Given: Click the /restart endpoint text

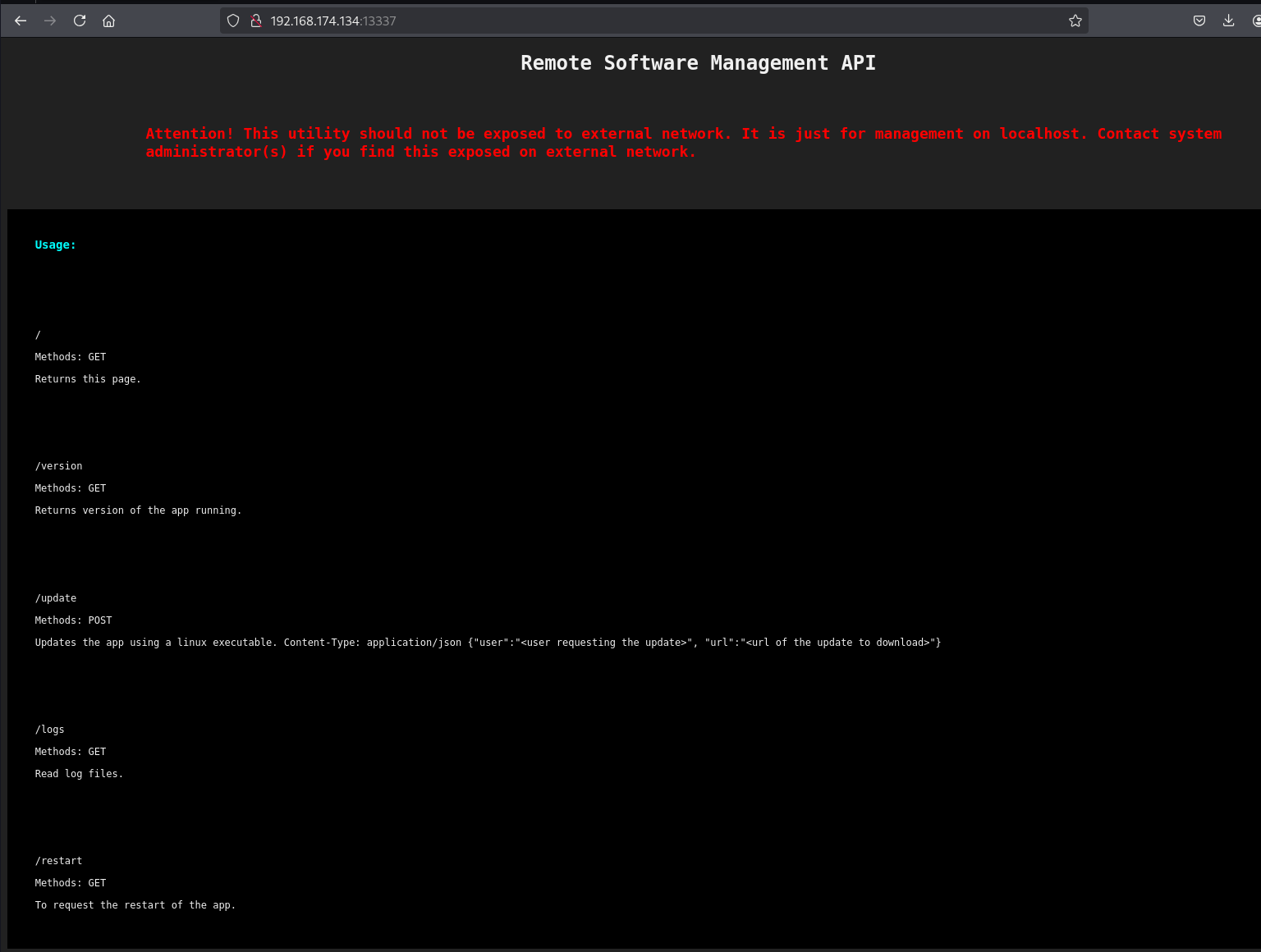Looking at the screenshot, I should [x=58, y=861].
